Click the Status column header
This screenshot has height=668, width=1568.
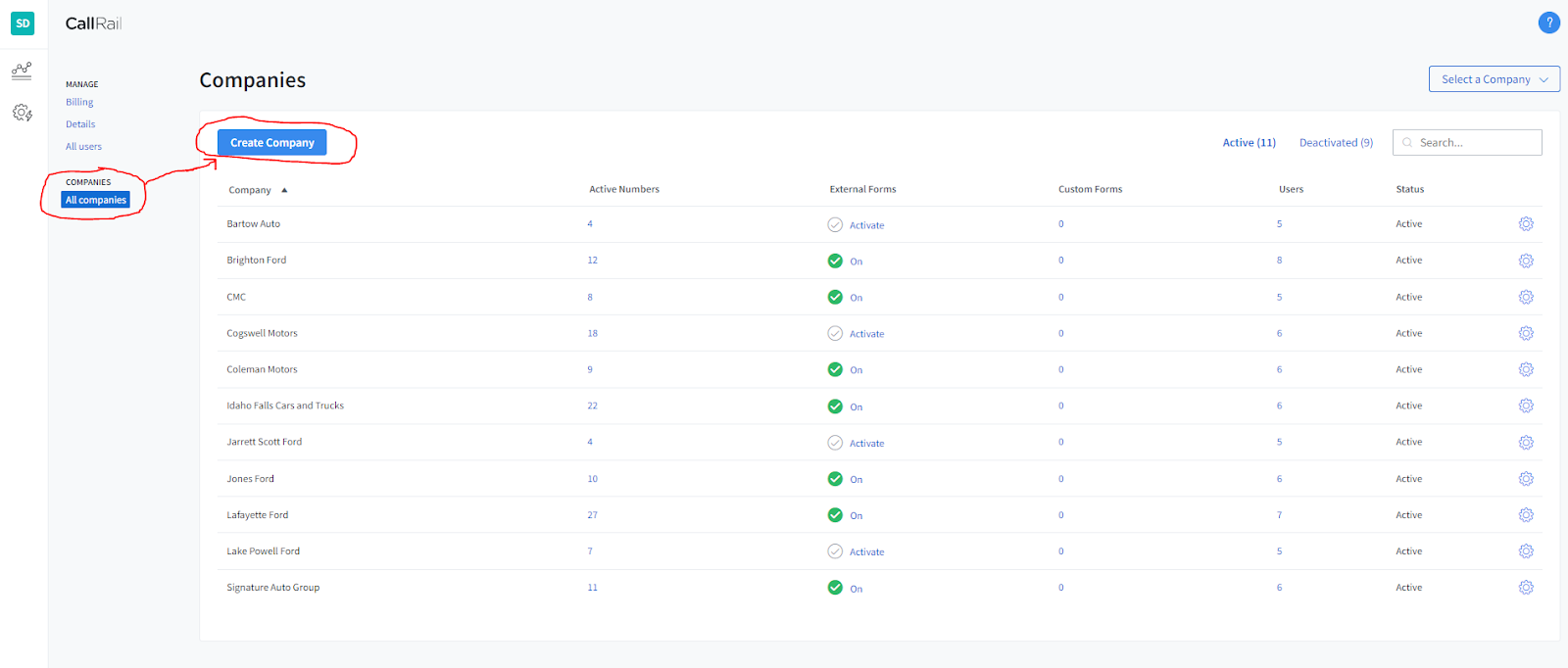click(1409, 189)
